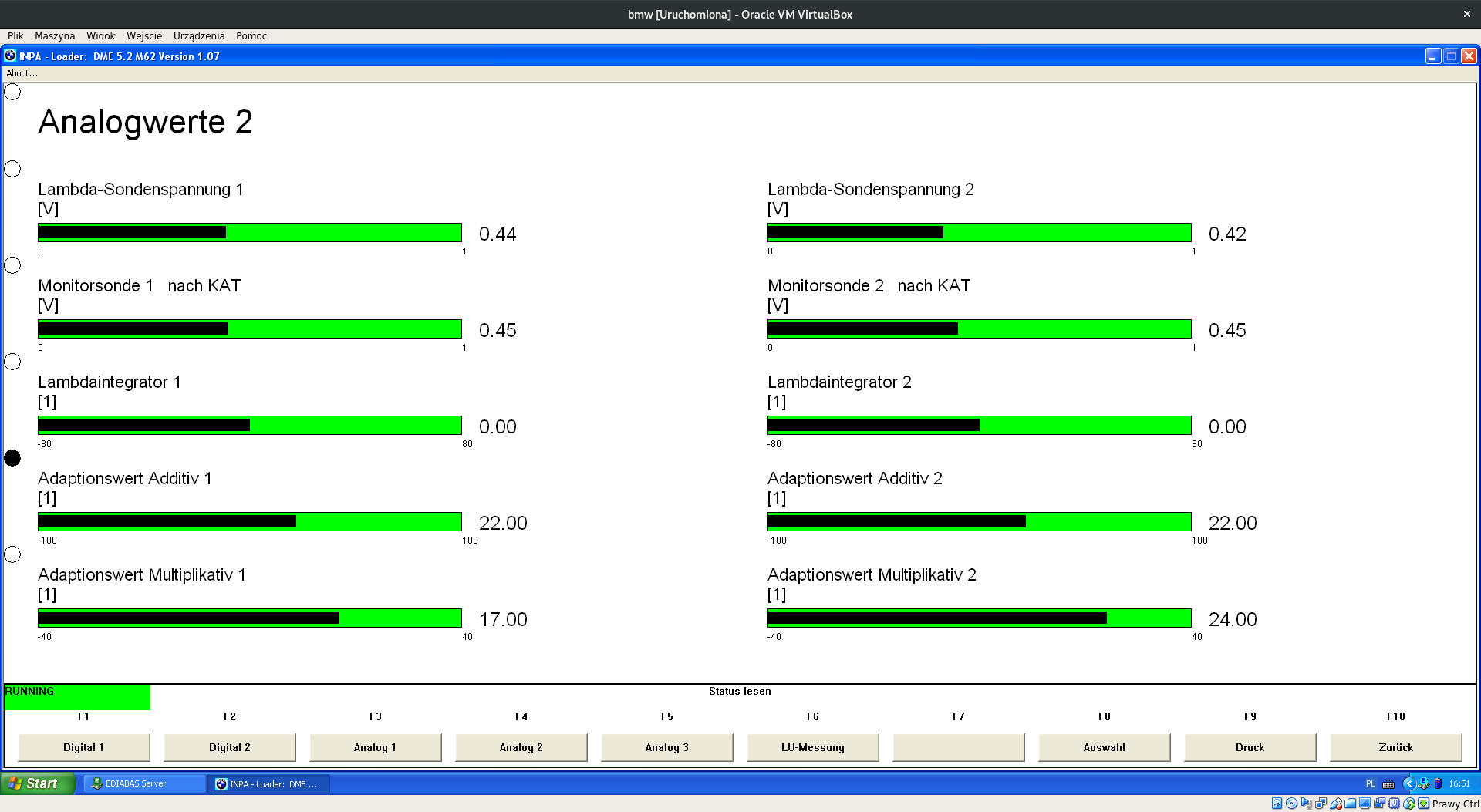Open the About... menu in INPA
The height and width of the screenshot is (812, 1481).
22,73
